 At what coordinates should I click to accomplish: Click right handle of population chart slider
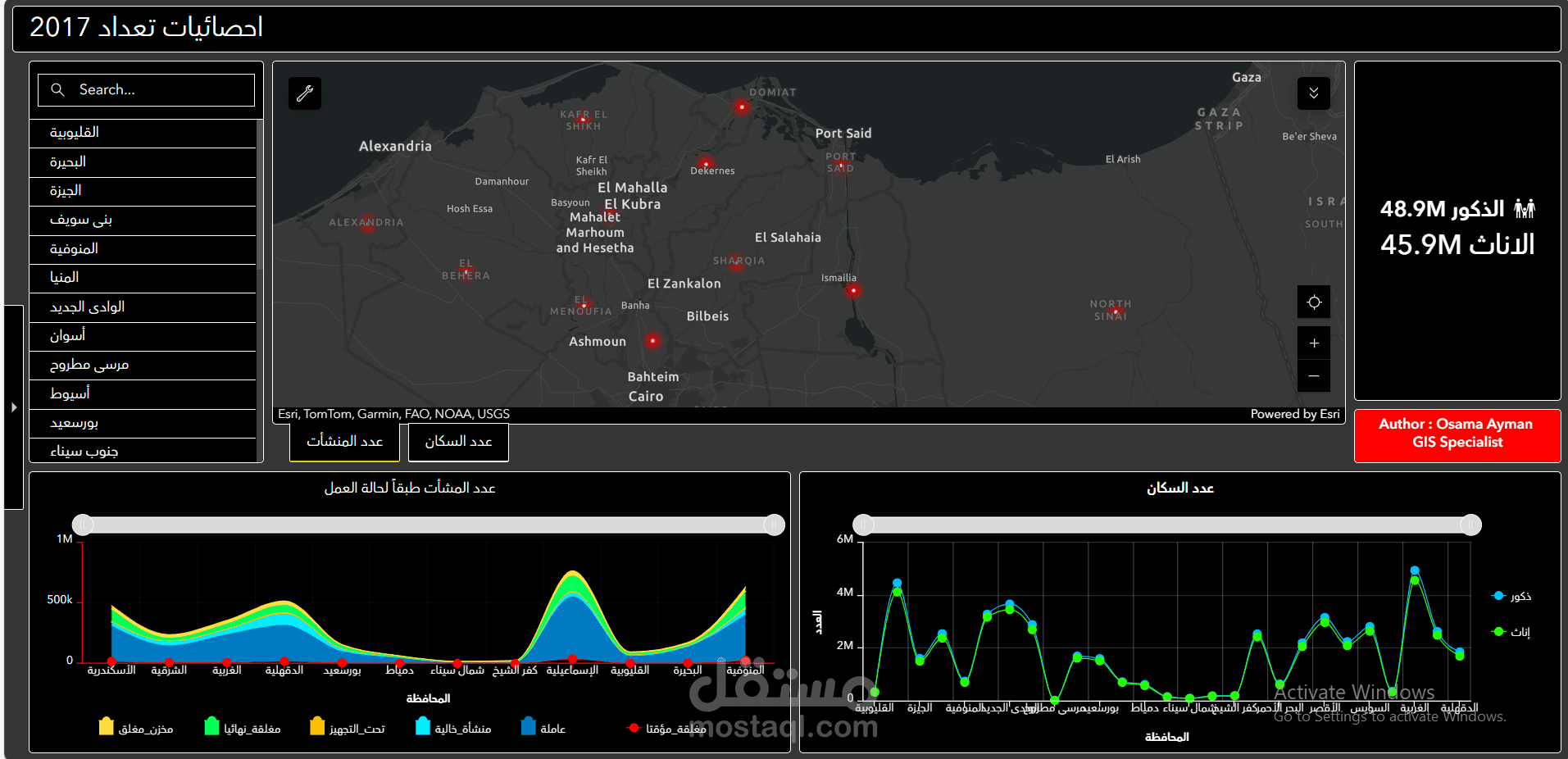[x=1471, y=525]
